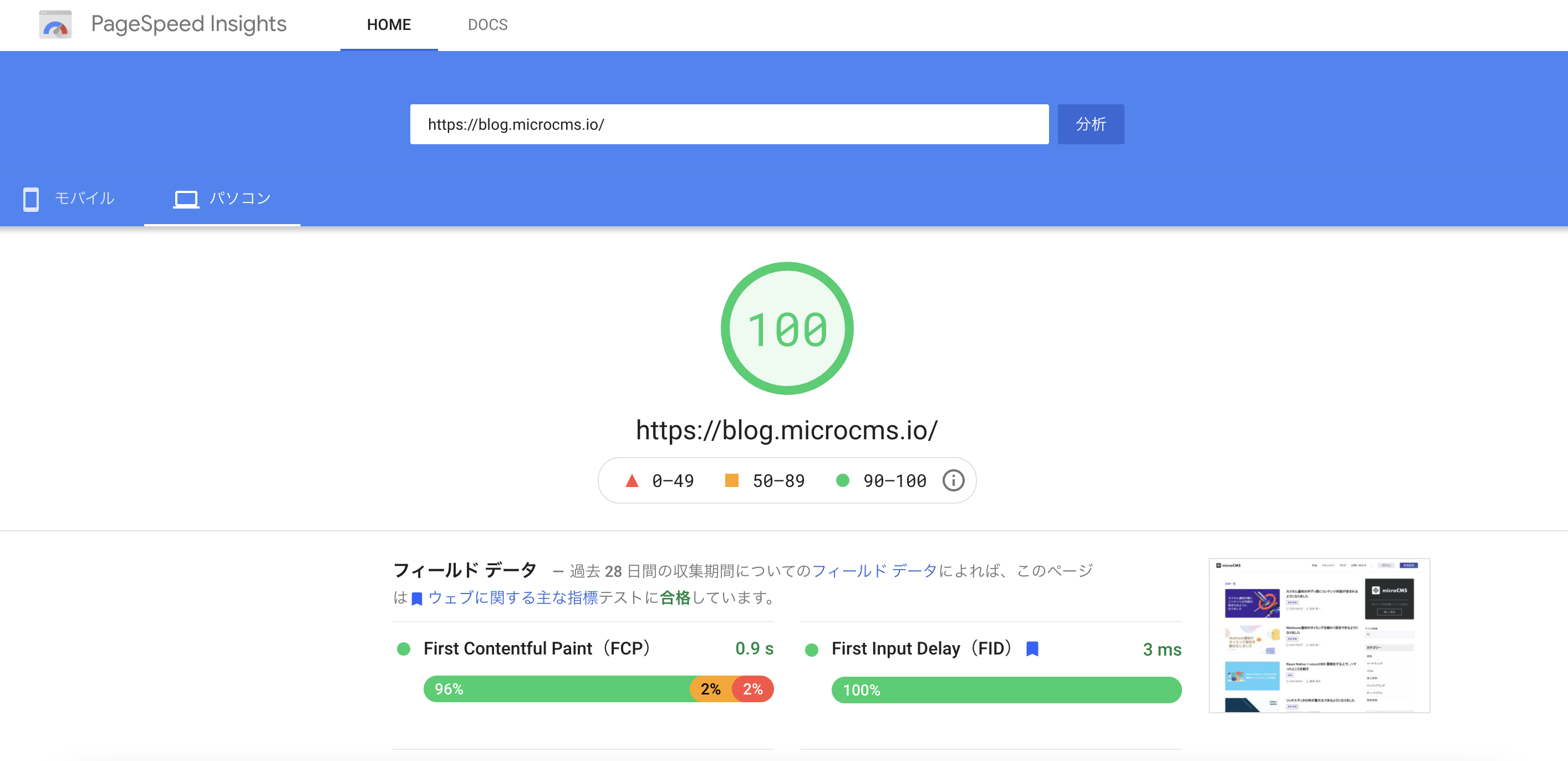Click the FID 100% distribution bar
The width and height of the screenshot is (1568, 761).
pyautogui.click(x=1006, y=690)
